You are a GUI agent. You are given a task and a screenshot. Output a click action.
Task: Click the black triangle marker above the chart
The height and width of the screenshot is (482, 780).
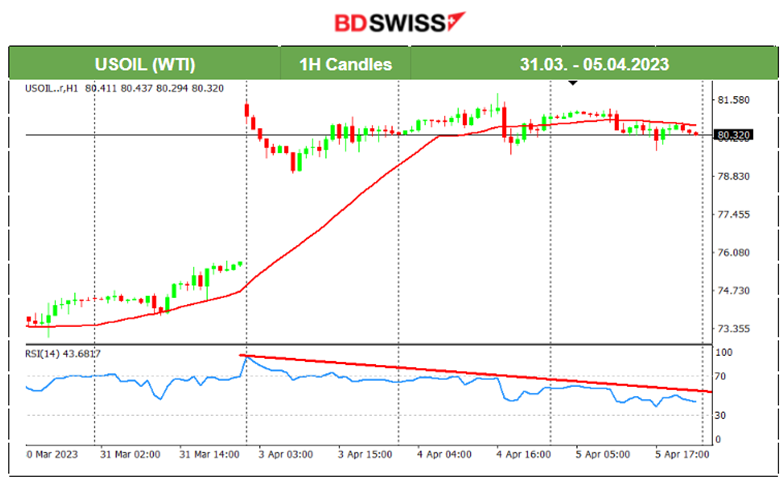[x=573, y=83]
